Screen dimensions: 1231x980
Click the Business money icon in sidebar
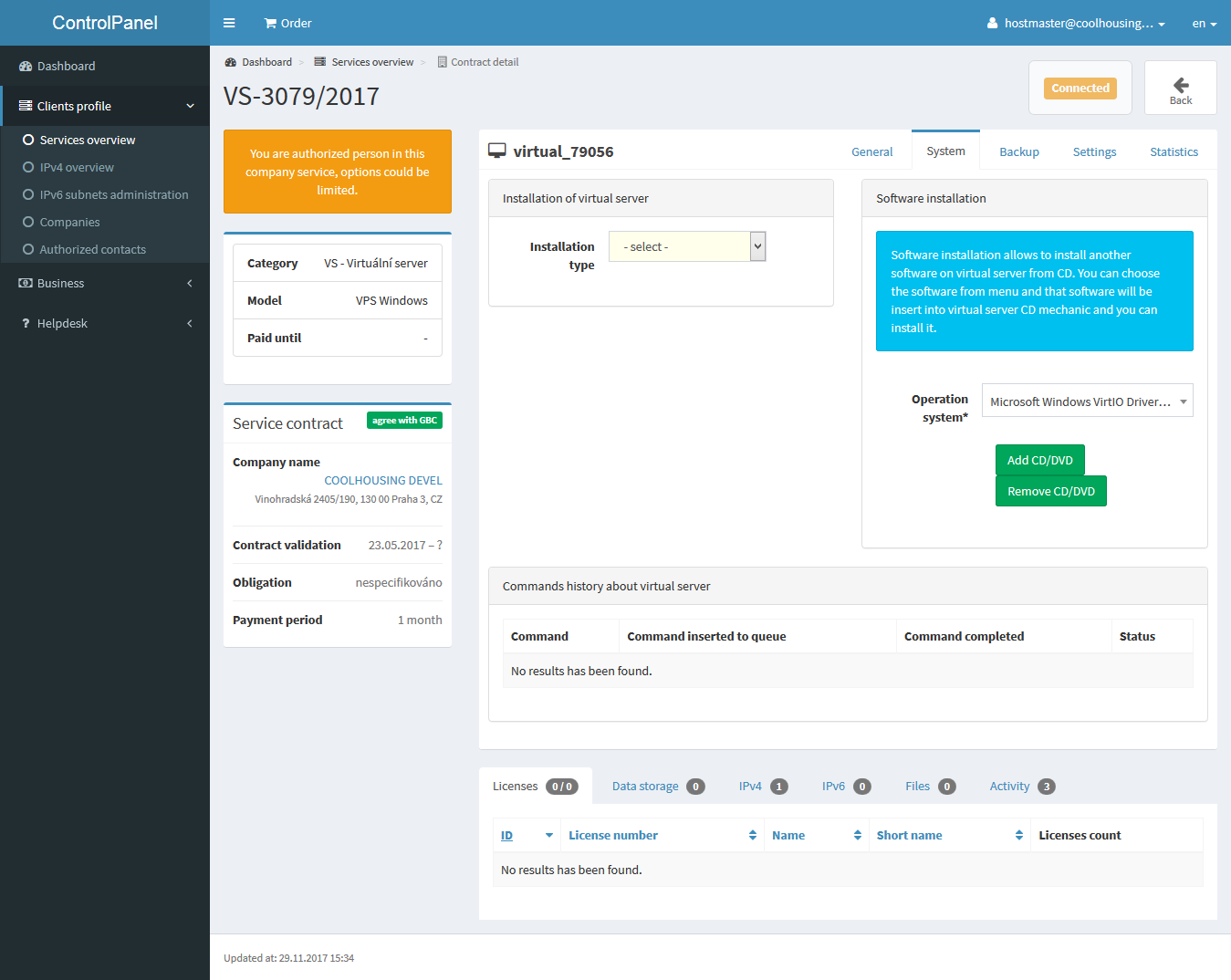26,283
